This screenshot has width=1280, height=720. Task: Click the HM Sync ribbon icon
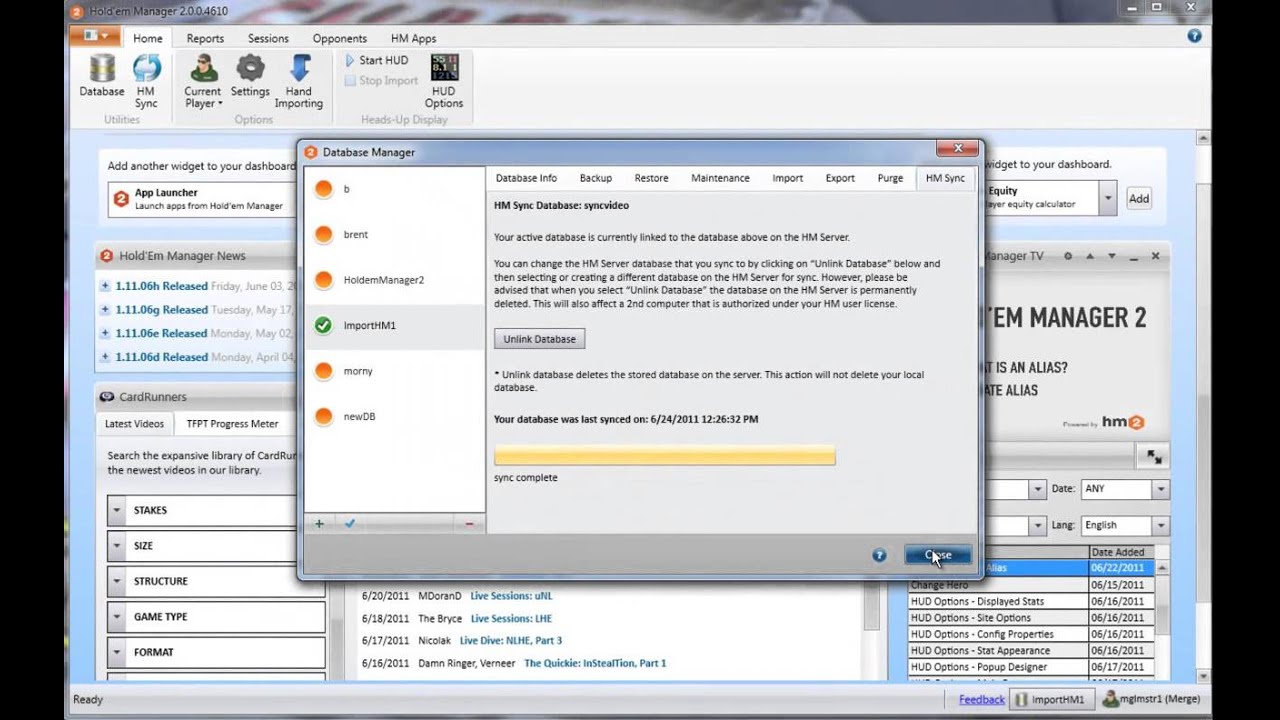pos(146,81)
